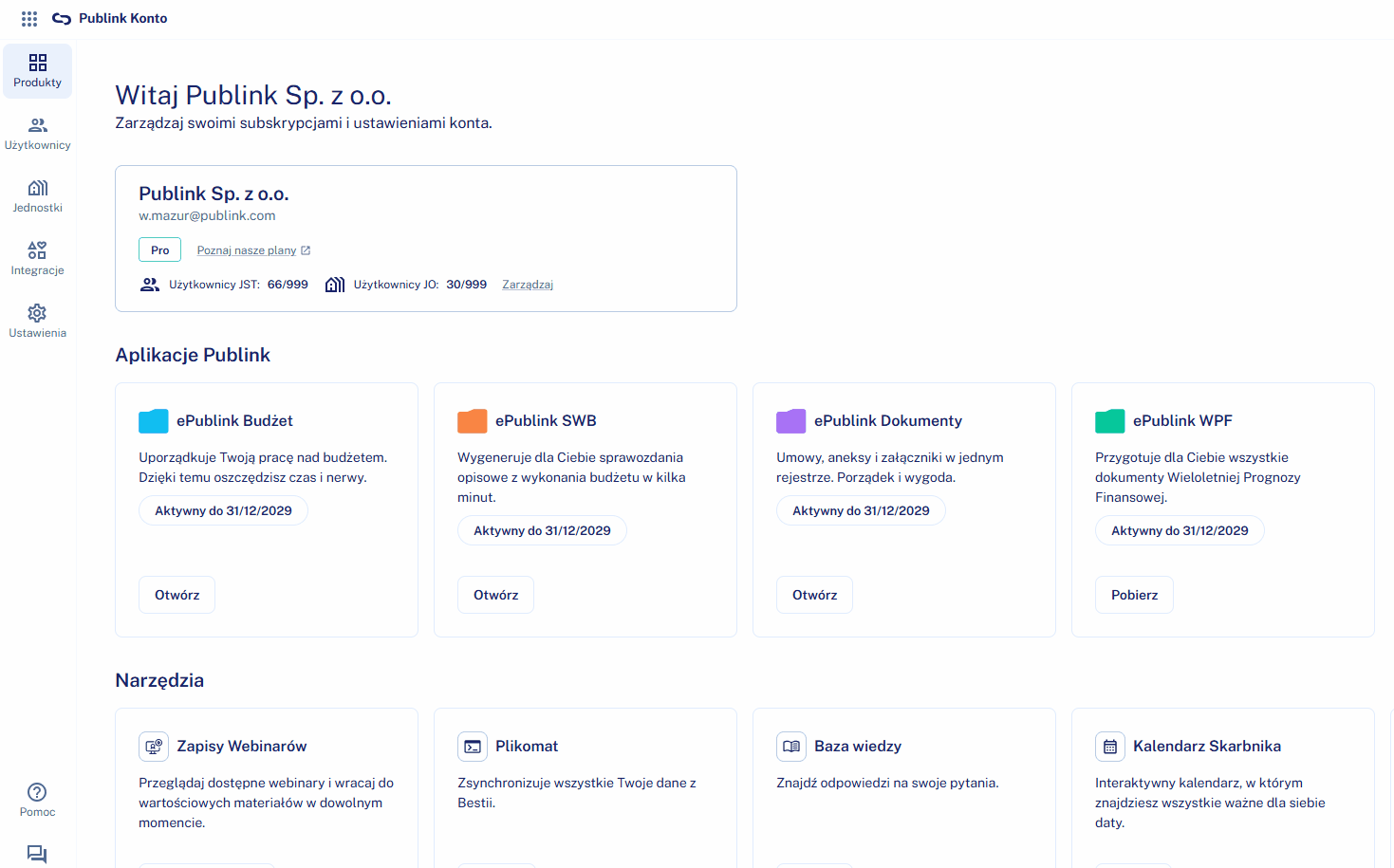1394x868 pixels.
Task: Click the Pro plan badge
Action: click(159, 250)
